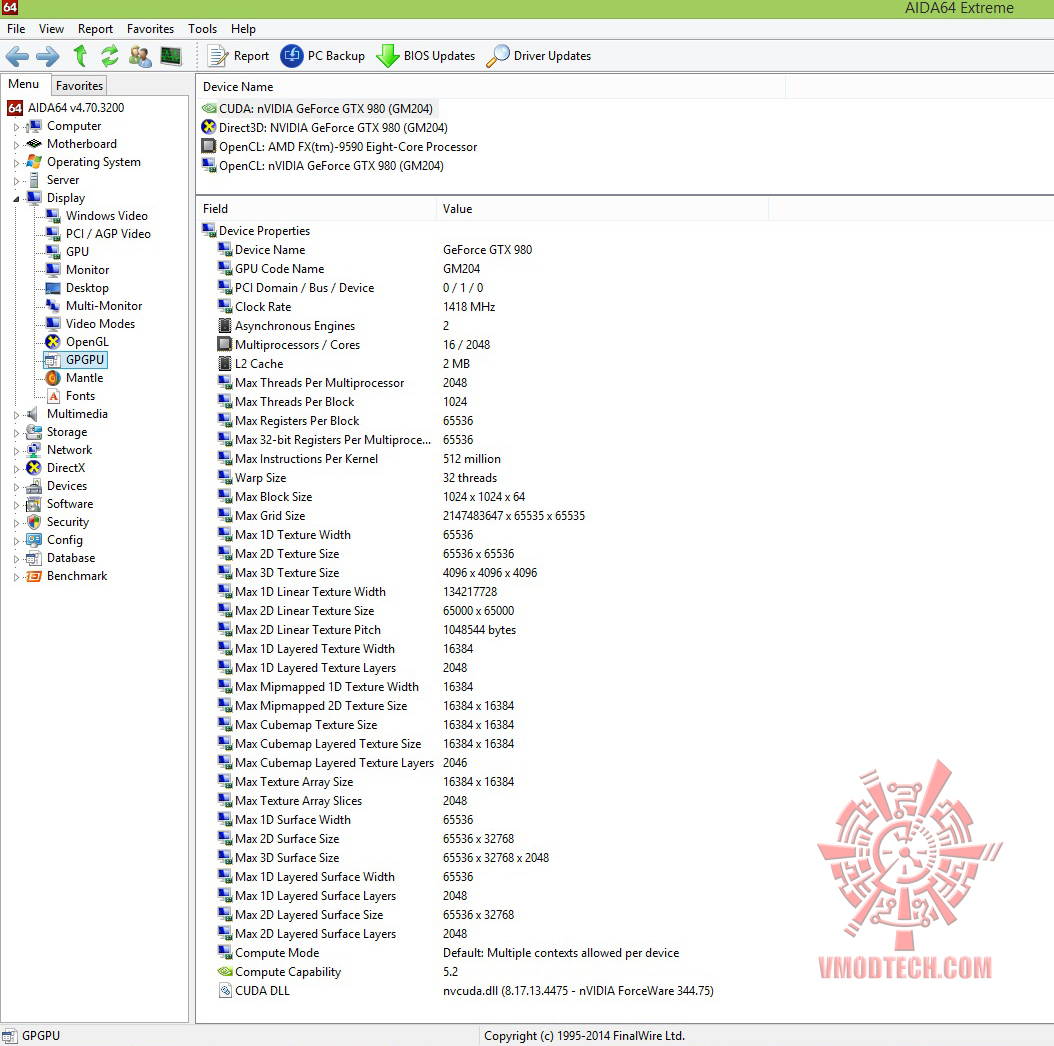Open the Report menu

click(x=95, y=29)
